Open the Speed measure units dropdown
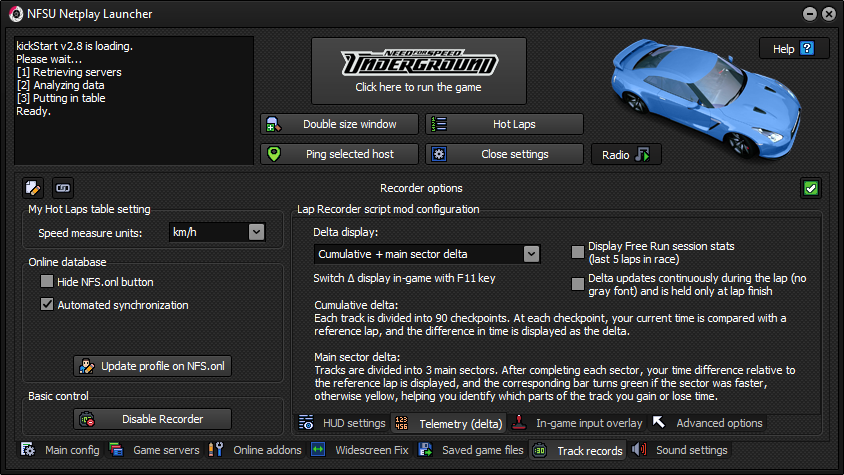 [256, 232]
